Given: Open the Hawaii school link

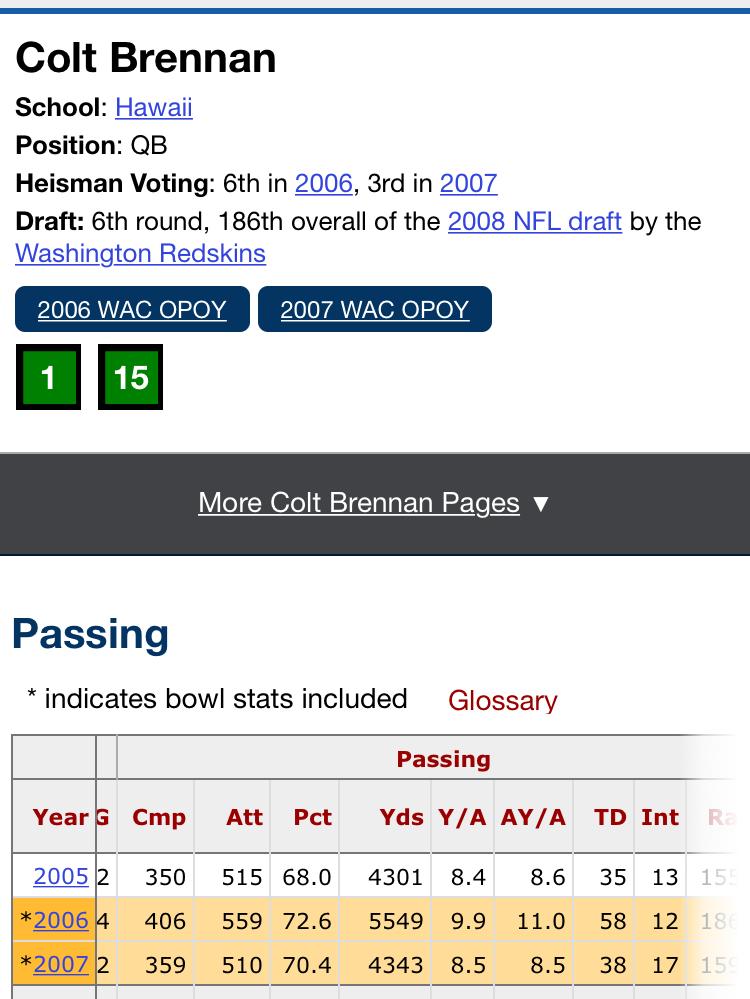Looking at the screenshot, I should tap(154, 107).
